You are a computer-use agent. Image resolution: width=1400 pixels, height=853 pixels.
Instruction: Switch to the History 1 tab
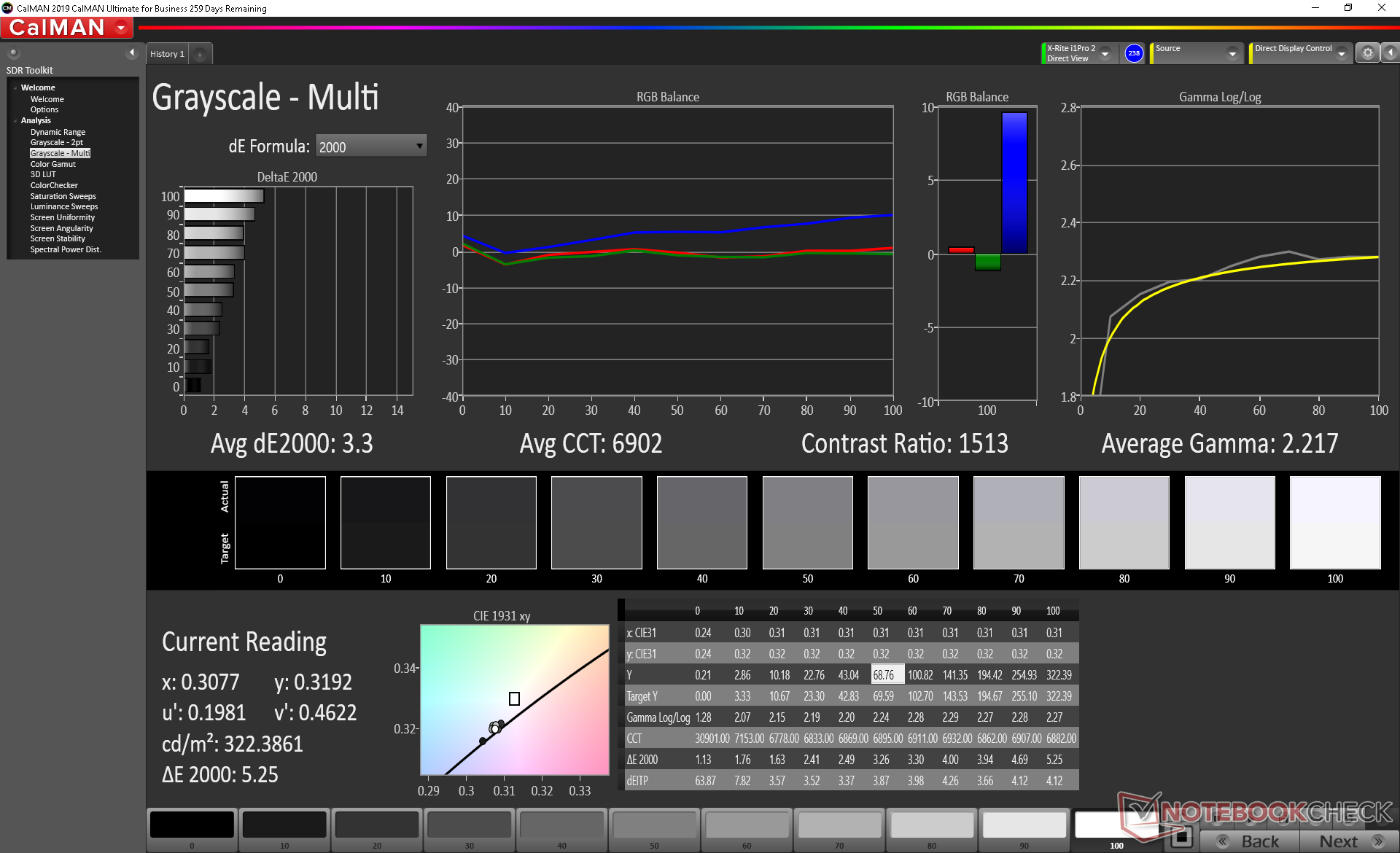[167, 55]
